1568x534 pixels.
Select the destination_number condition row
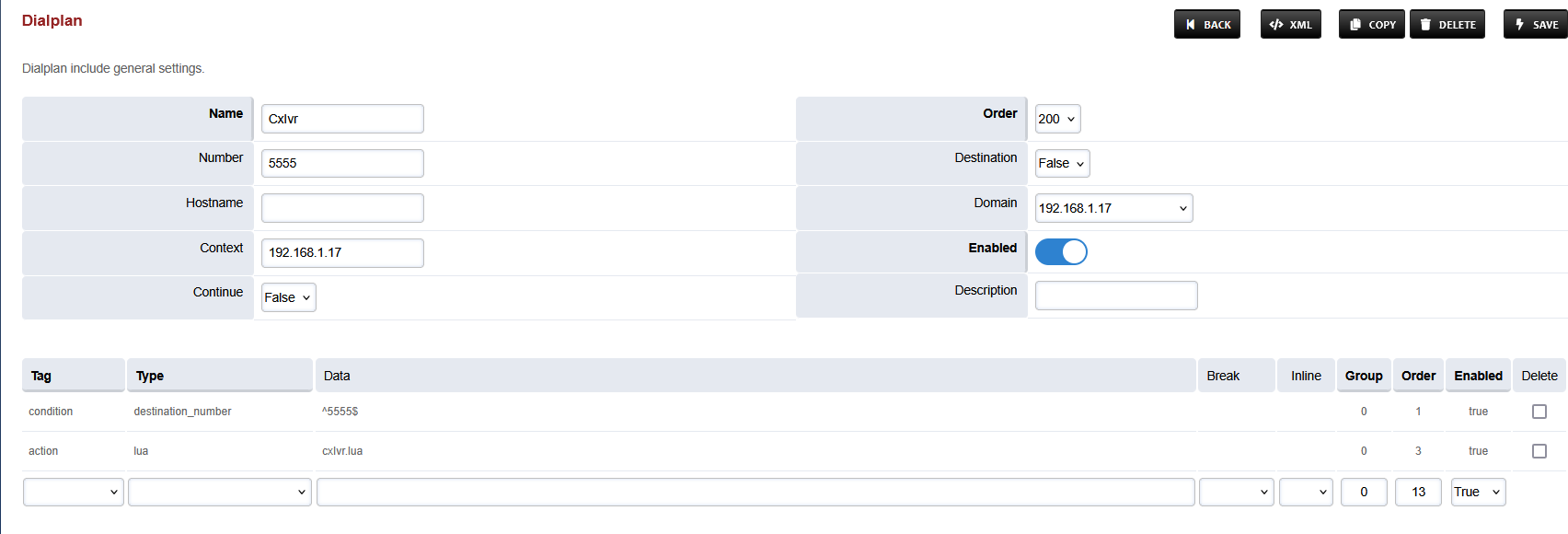(x=182, y=412)
